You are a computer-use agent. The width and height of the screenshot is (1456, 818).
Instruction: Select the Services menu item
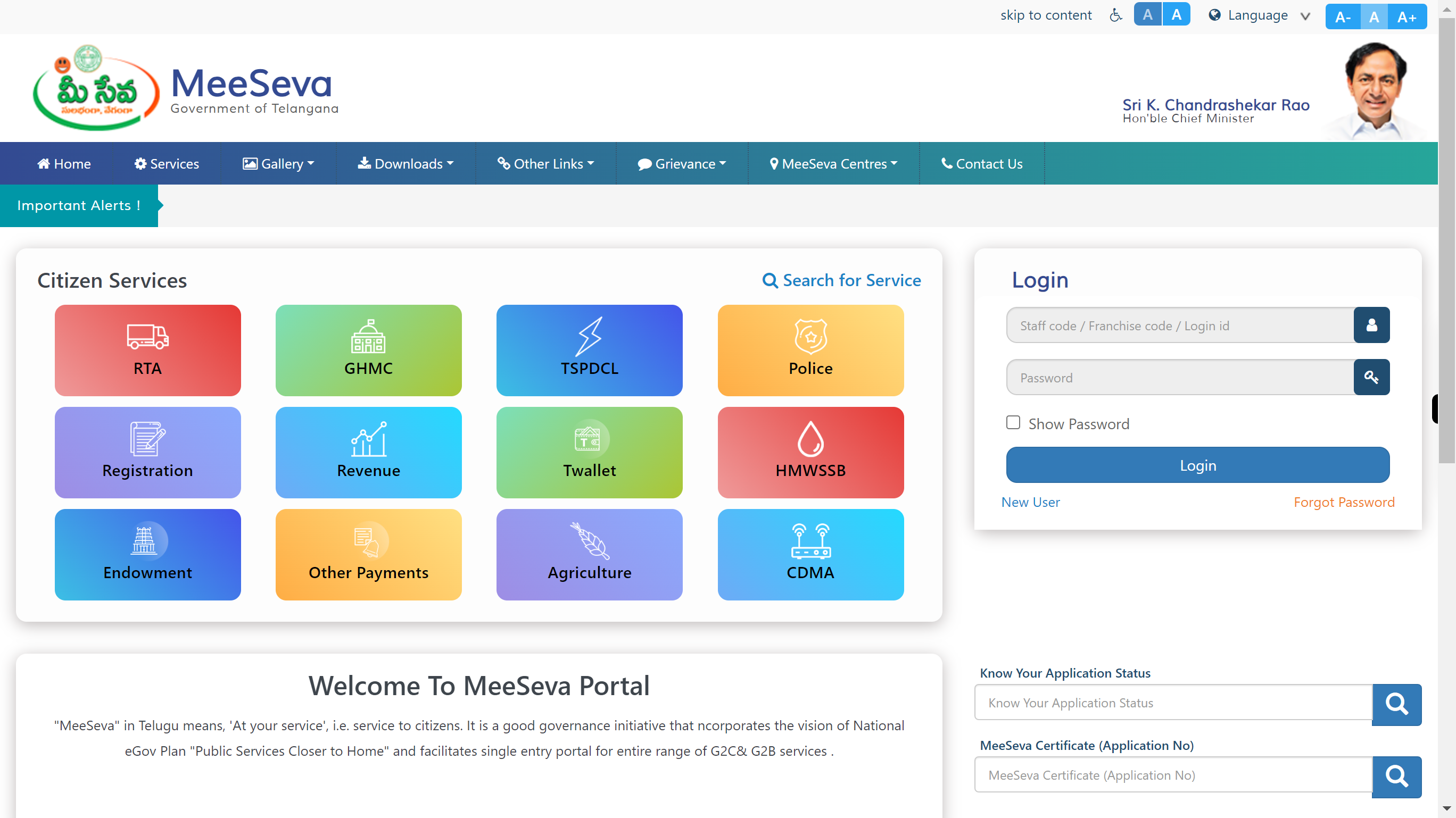pyautogui.click(x=167, y=163)
